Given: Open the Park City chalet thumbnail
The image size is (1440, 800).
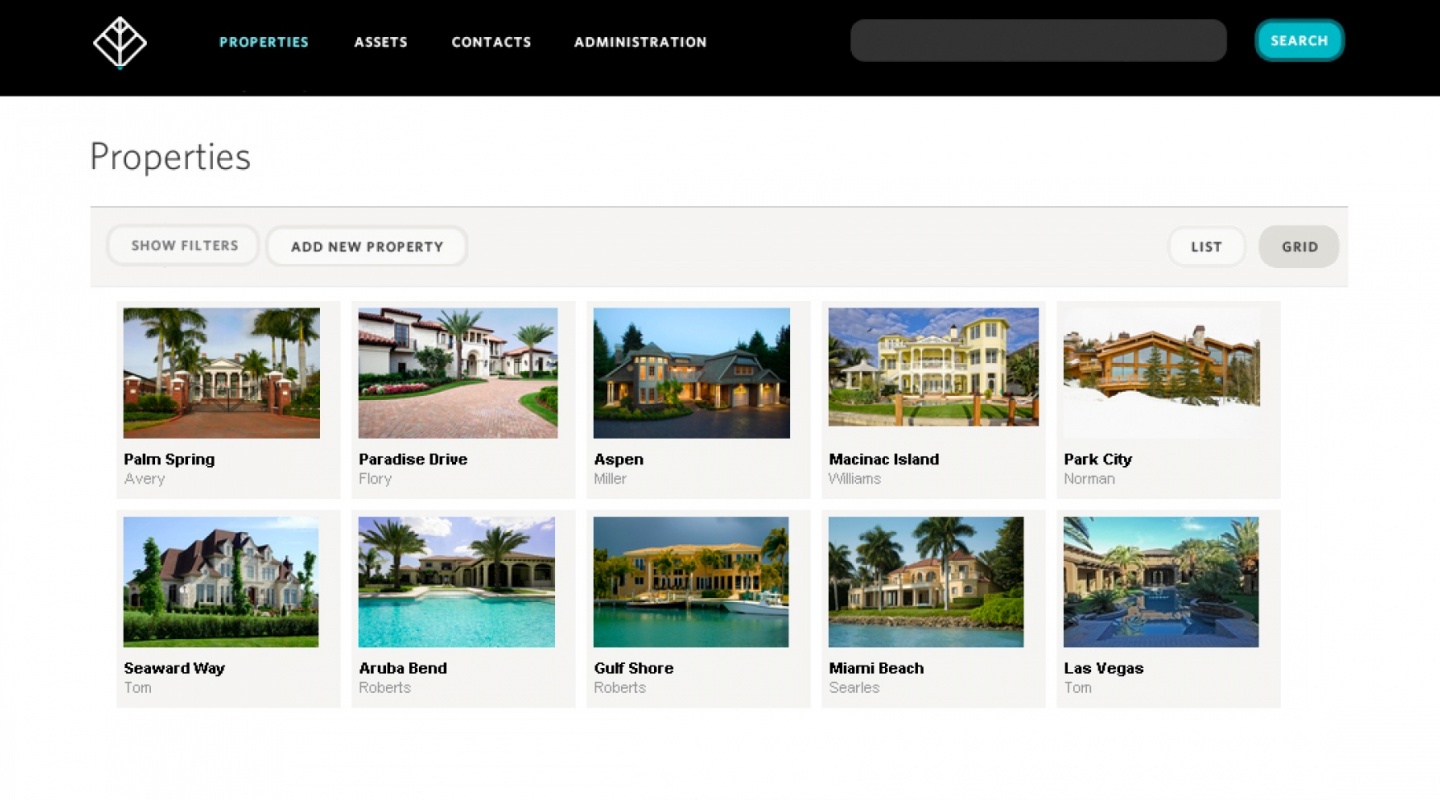Looking at the screenshot, I should (1161, 373).
